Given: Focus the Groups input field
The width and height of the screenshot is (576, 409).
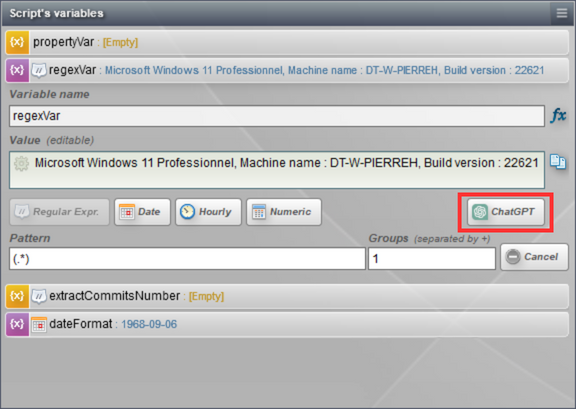Looking at the screenshot, I should (432, 259).
